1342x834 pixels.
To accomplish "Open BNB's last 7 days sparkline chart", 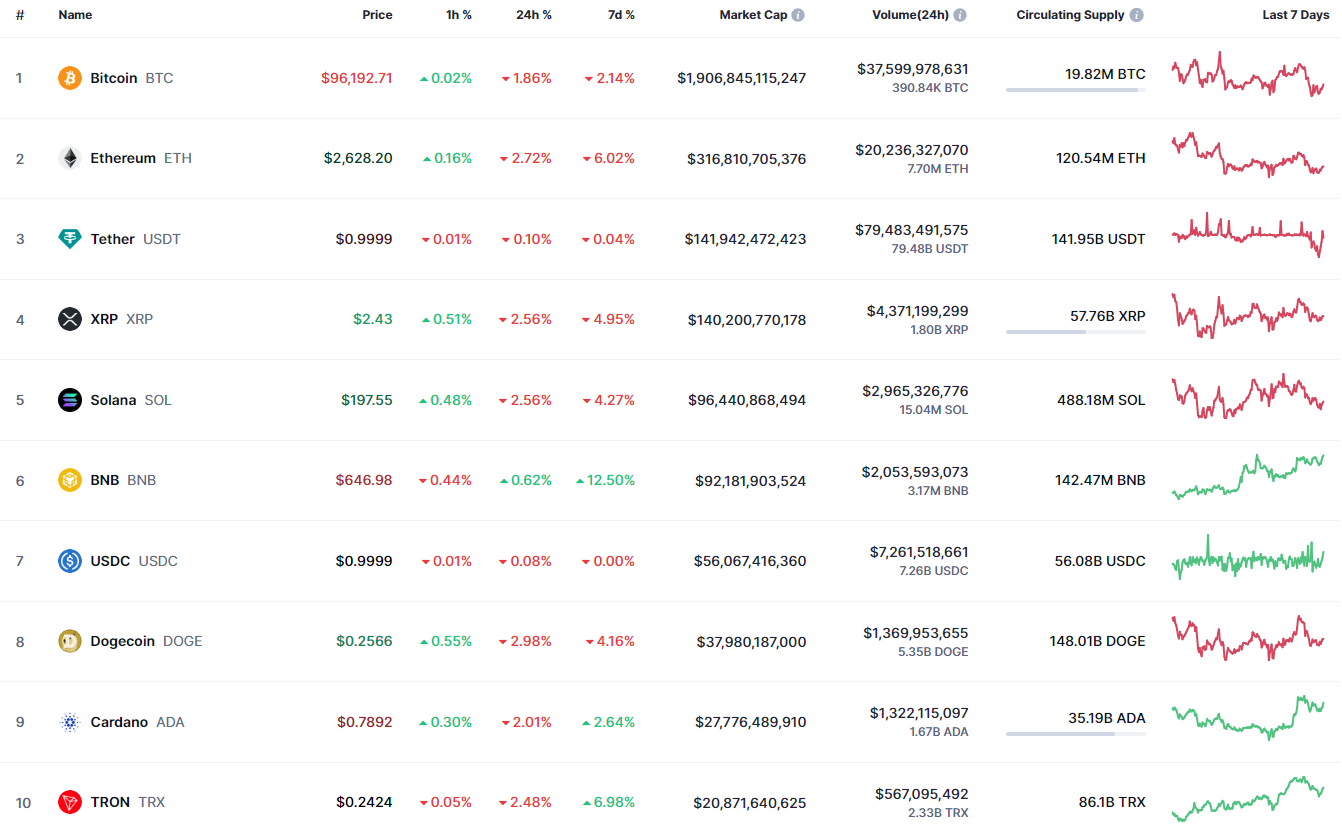I will tap(1248, 478).
